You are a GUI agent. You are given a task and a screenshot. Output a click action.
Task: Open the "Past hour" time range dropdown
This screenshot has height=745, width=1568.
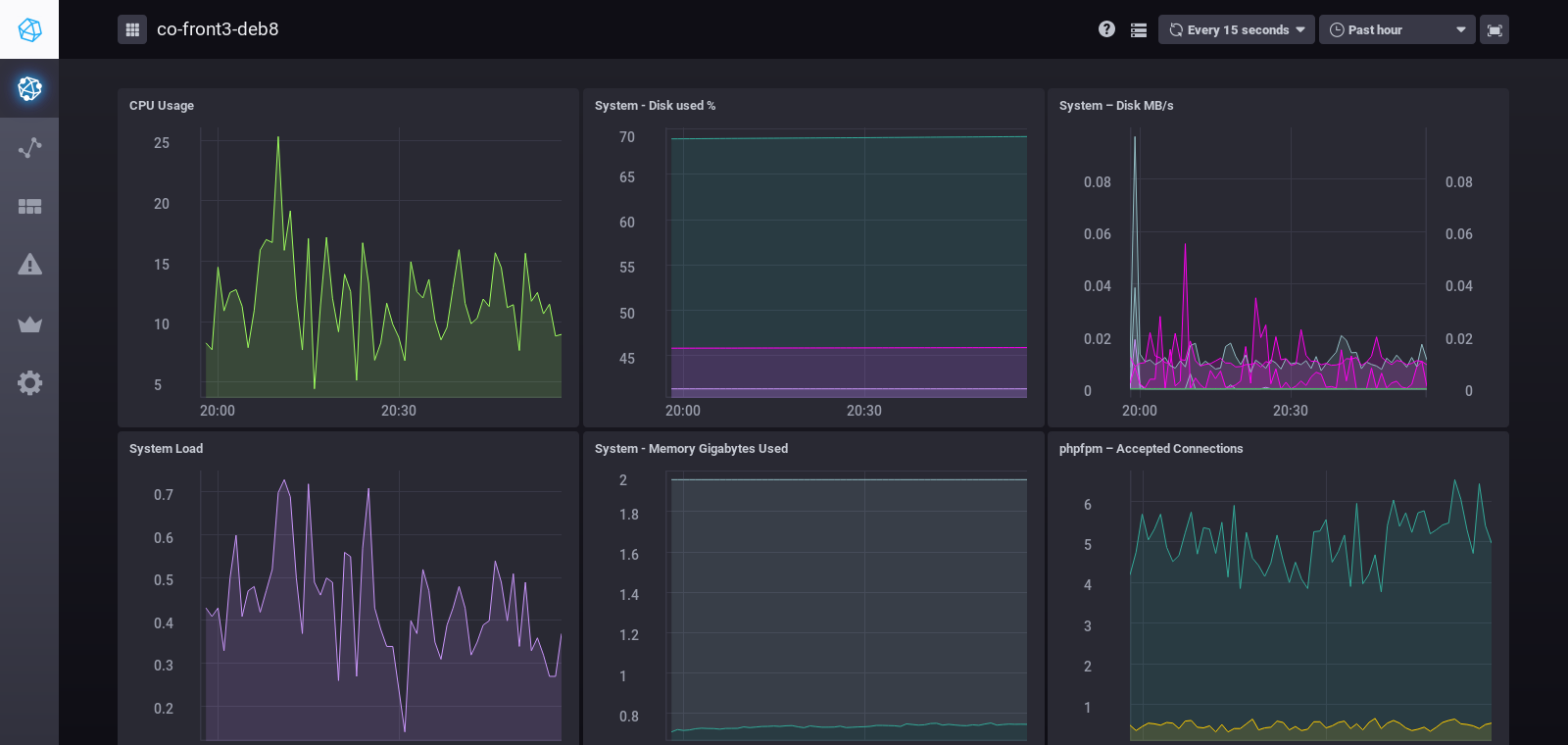click(1396, 30)
